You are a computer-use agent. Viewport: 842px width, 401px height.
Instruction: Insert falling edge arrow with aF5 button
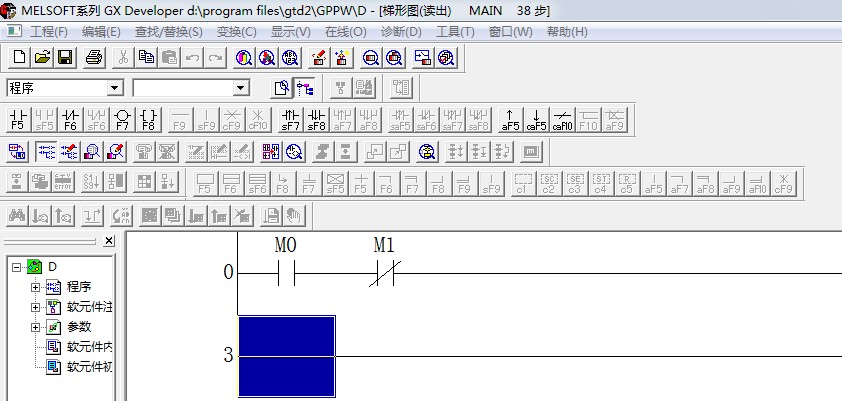[510, 120]
